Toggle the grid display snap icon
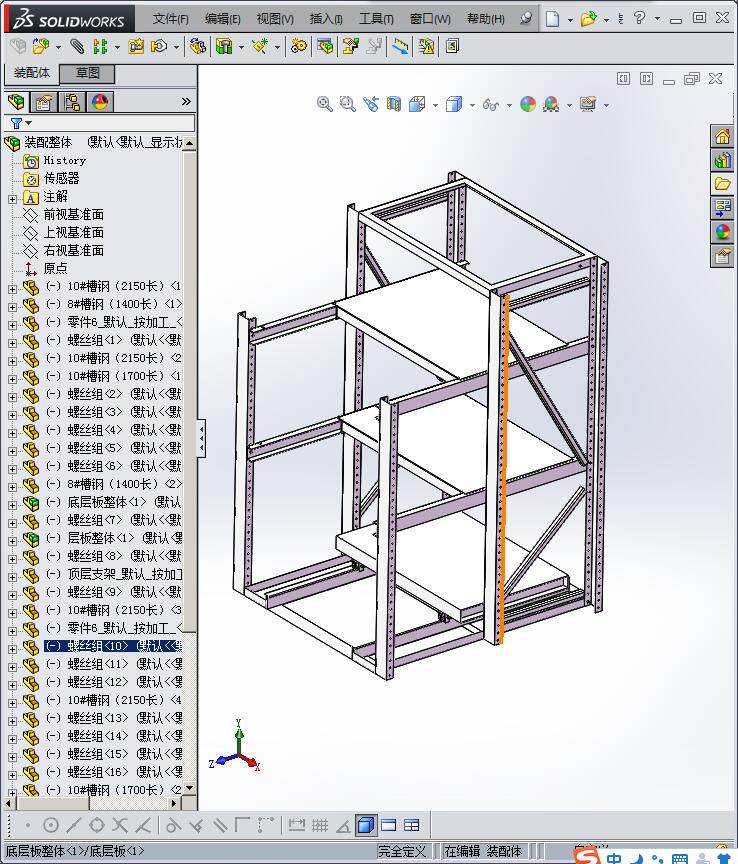738x864 pixels. tap(320, 825)
